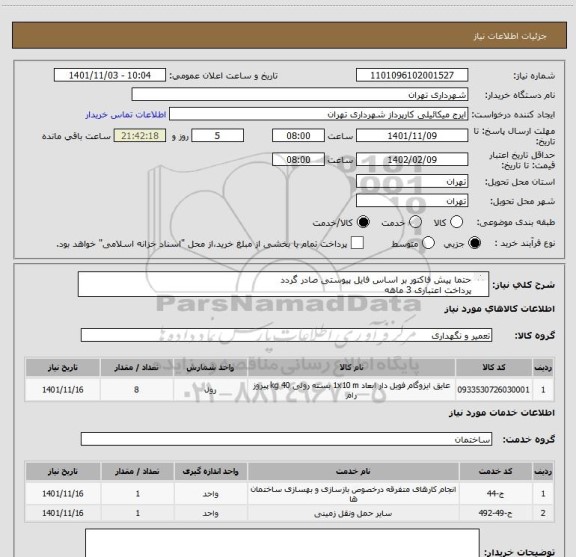Select the خدمت radio button
The height and width of the screenshot is (557, 576).
tap(415, 222)
